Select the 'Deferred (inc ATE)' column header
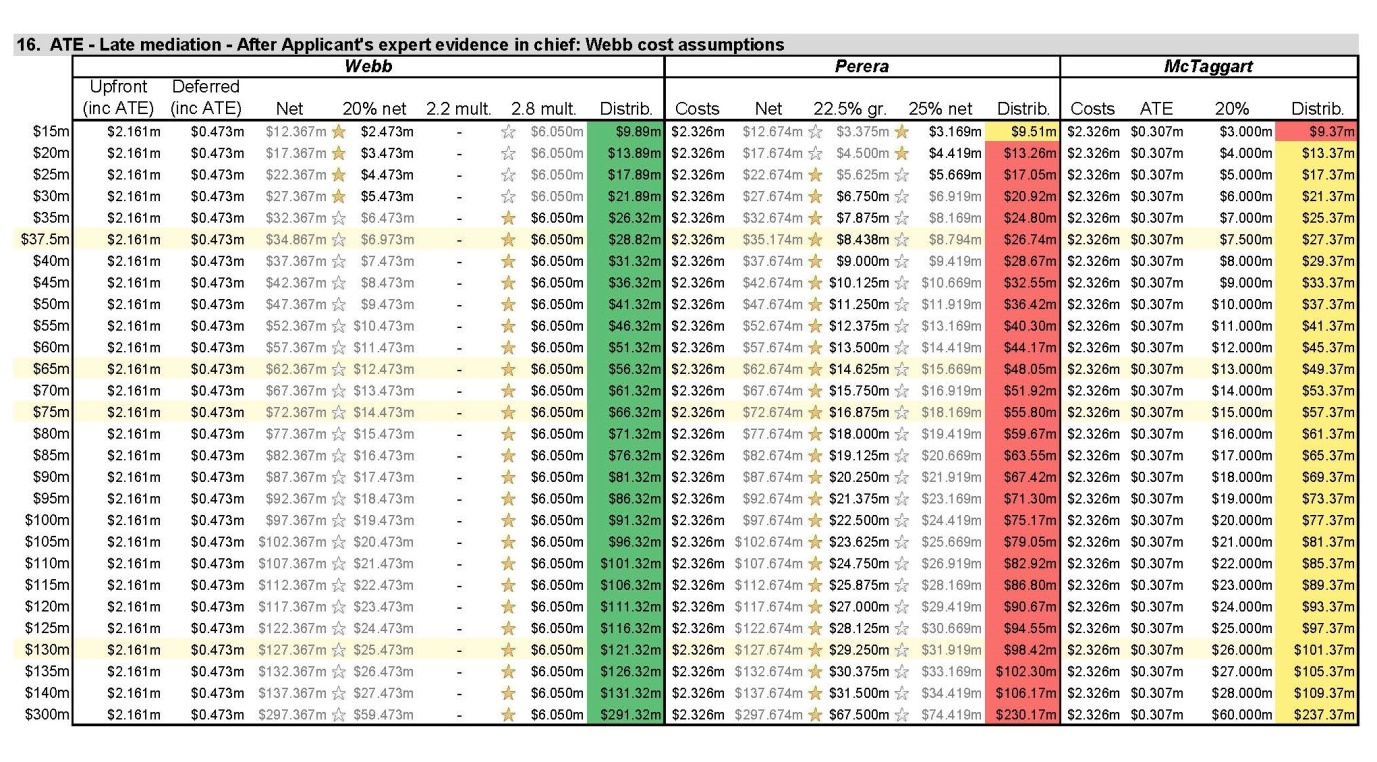 point(206,98)
